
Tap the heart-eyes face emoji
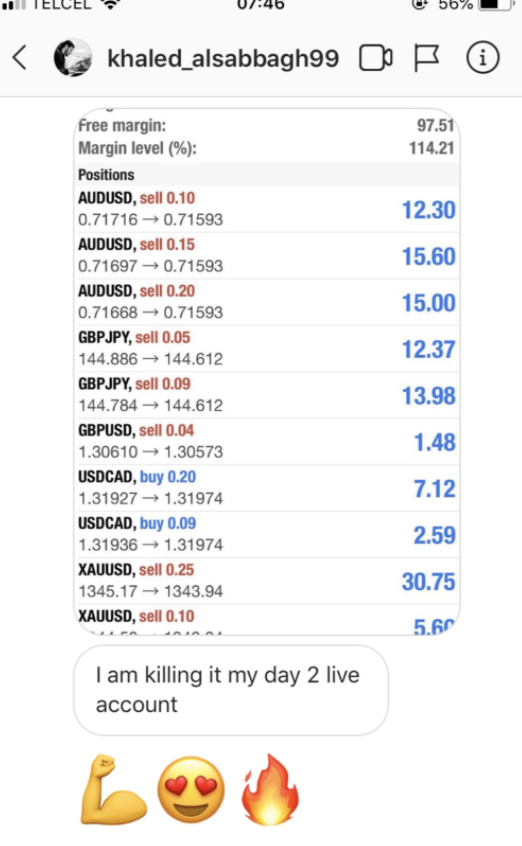(x=191, y=790)
